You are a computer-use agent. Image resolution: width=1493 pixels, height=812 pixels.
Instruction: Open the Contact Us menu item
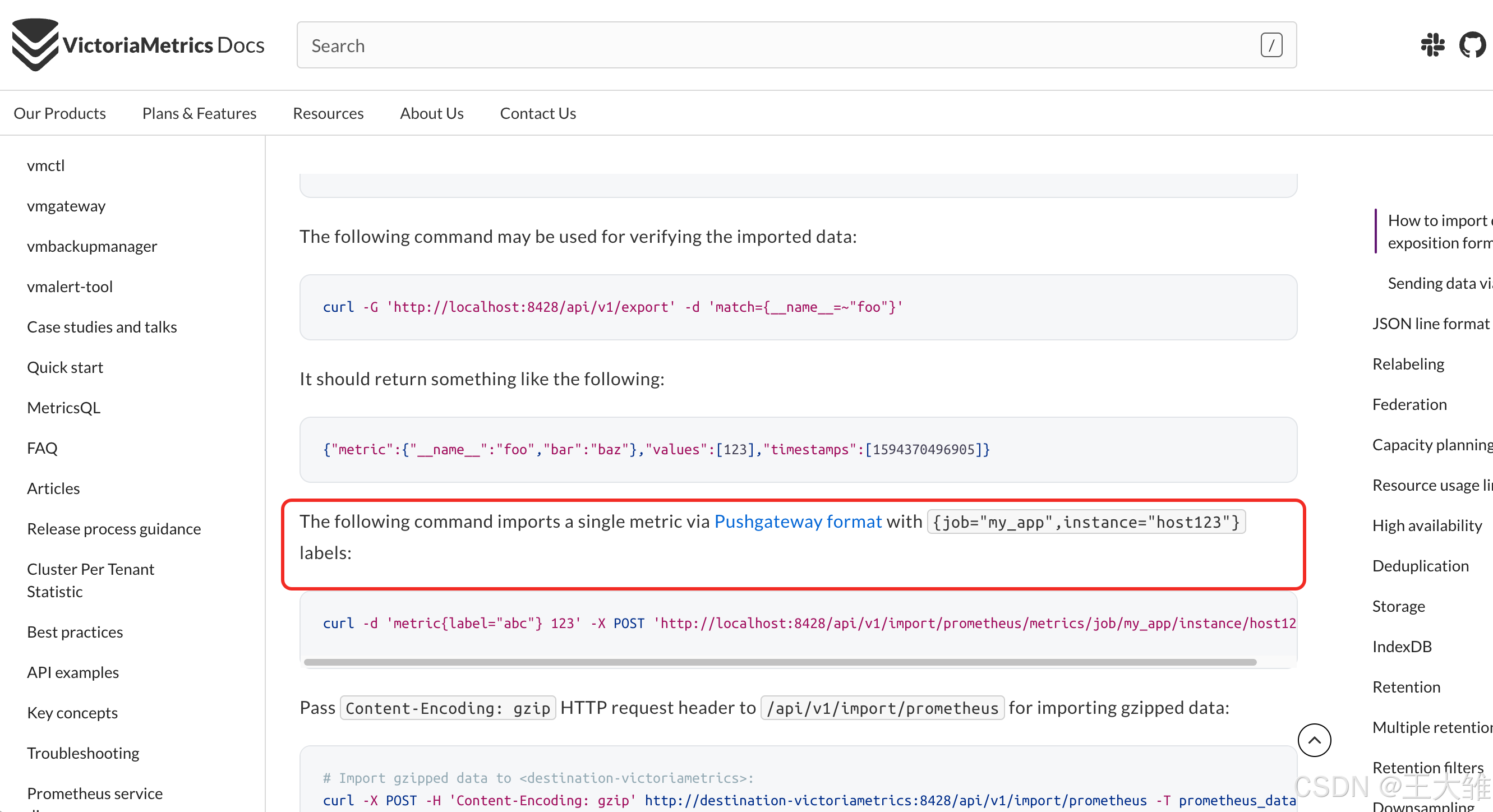[x=538, y=113]
